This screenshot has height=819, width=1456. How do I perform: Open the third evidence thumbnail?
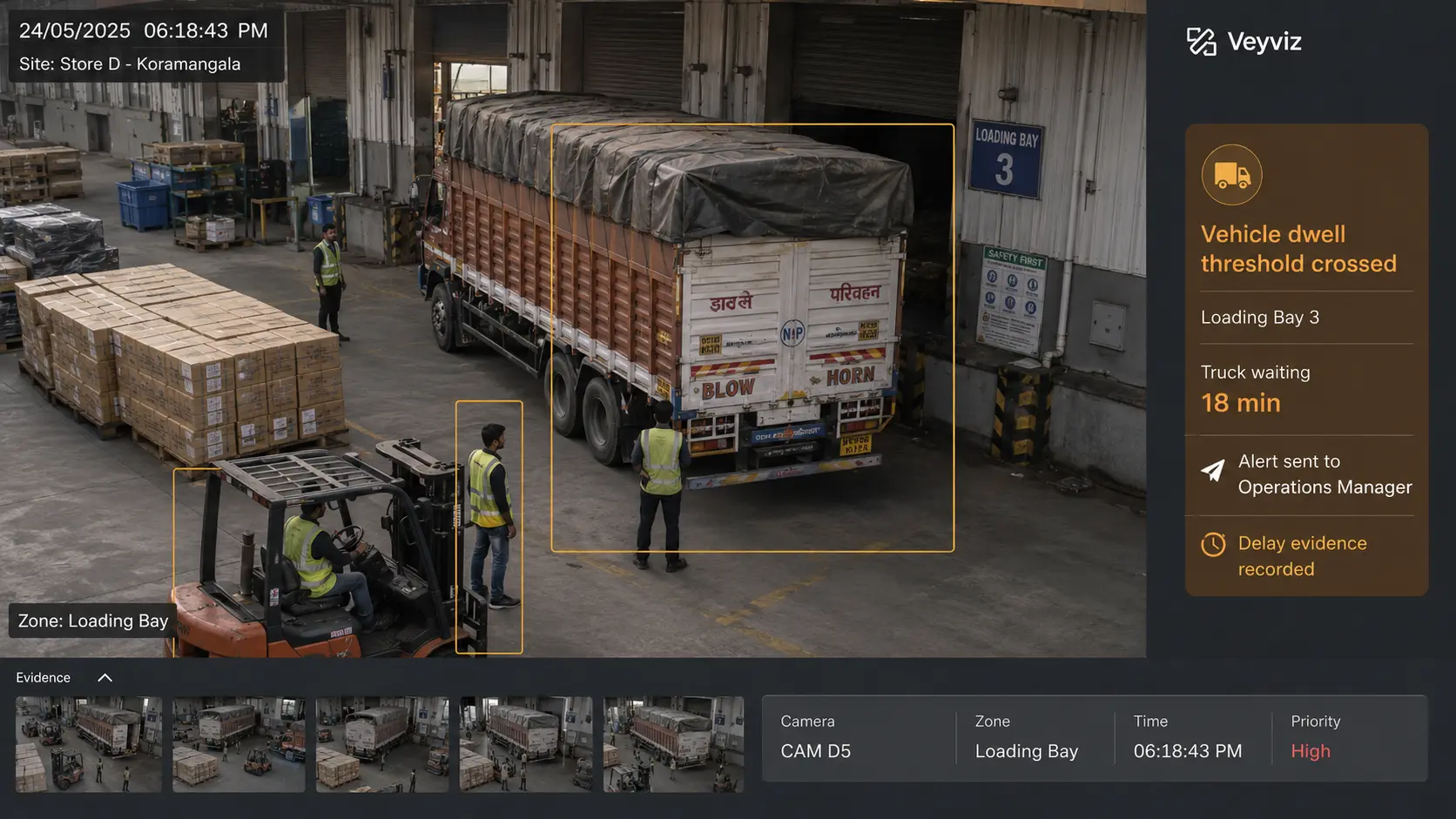click(382, 744)
